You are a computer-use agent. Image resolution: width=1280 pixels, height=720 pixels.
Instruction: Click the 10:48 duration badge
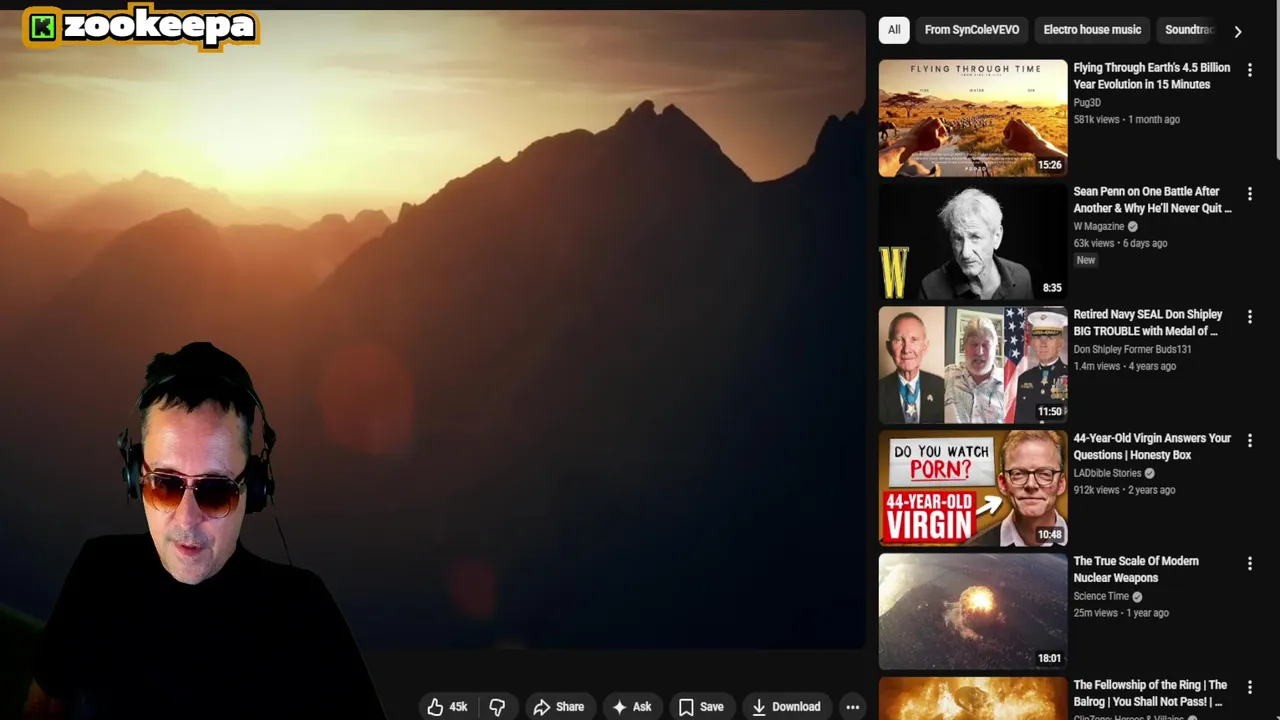point(1049,535)
